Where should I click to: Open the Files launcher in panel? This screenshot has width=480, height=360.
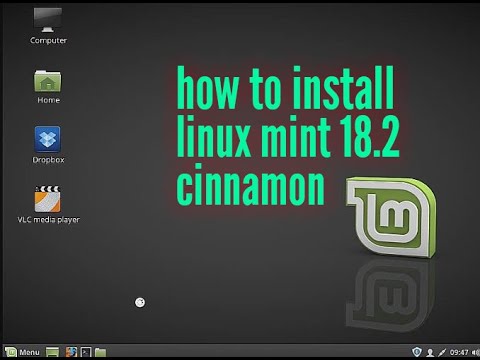tap(100, 352)
